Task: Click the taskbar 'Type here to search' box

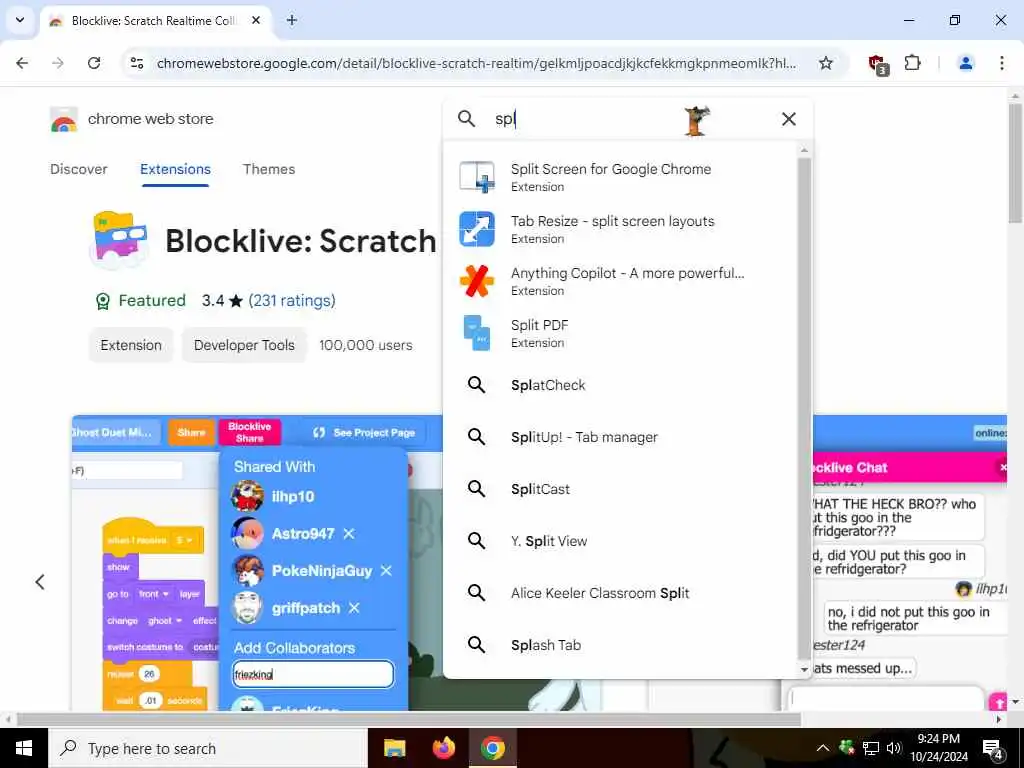Action: pyautogui.click(x=208, y=748)
